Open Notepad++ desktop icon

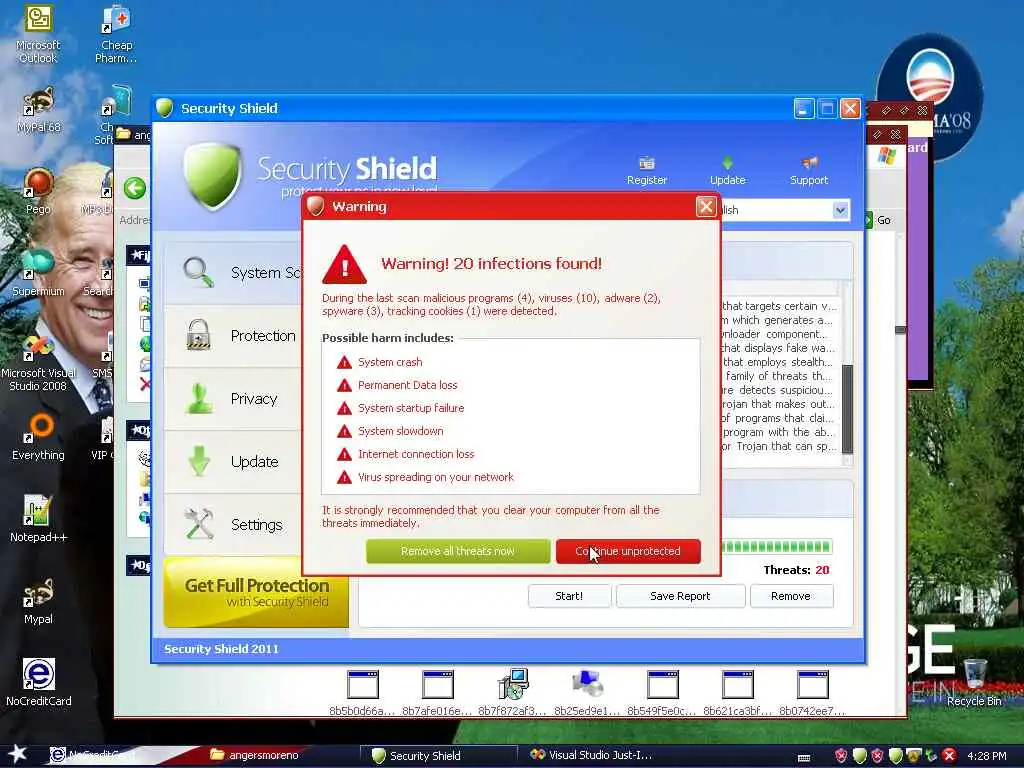tap(38, 519)
